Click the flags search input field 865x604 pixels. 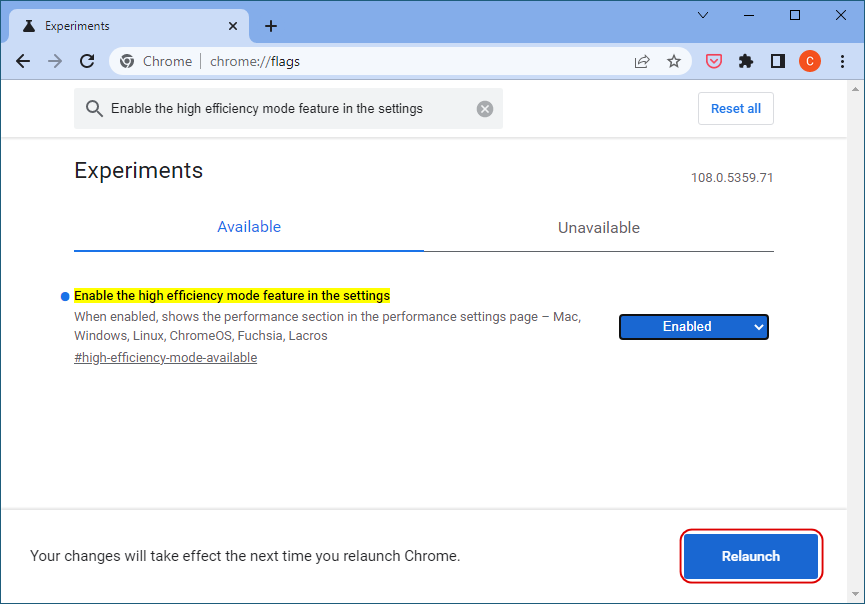289,109
